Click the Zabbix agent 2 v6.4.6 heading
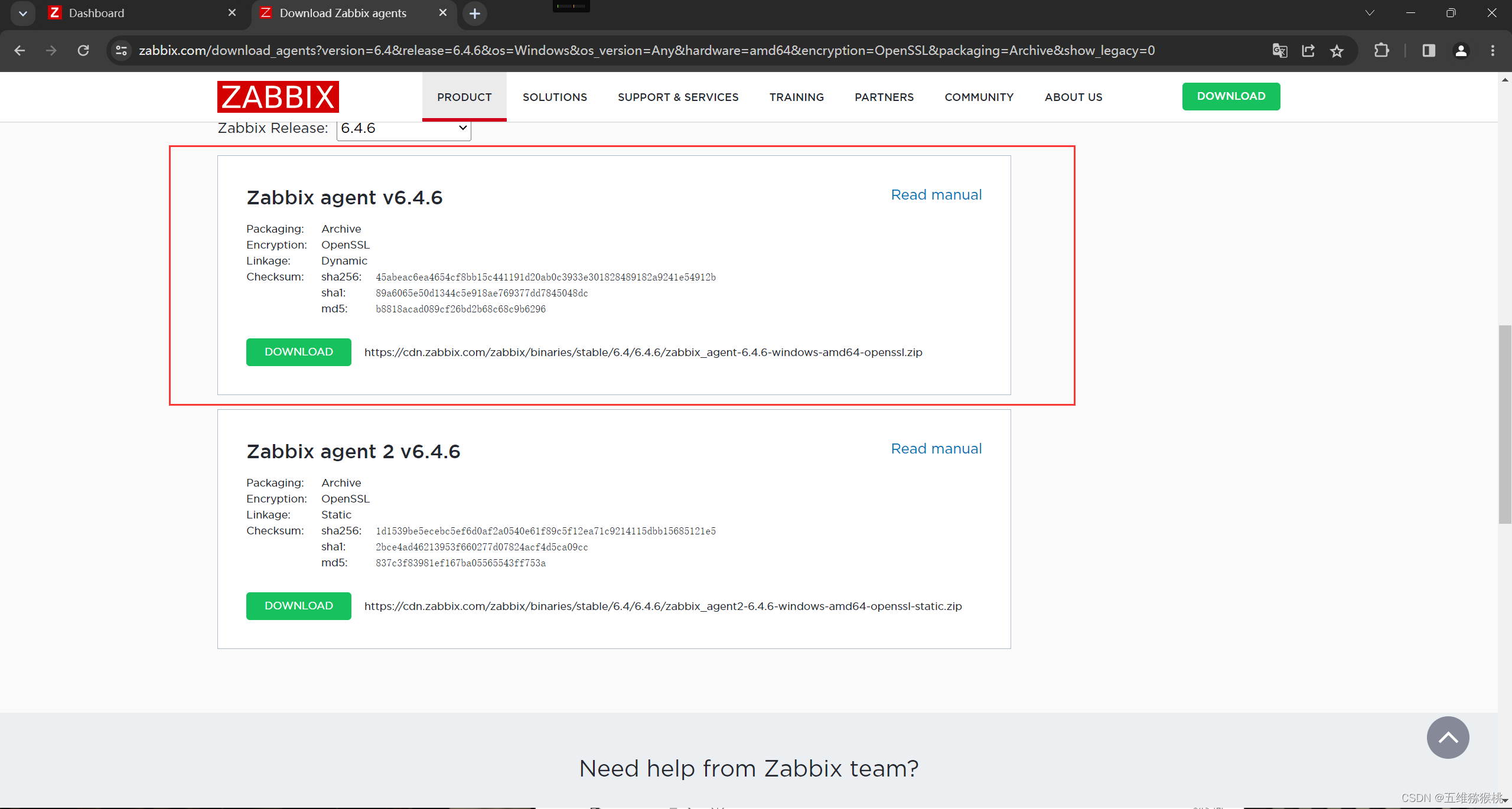This screenshot has width=1512, height=809. pyautogui.click(x=353, y=451)
